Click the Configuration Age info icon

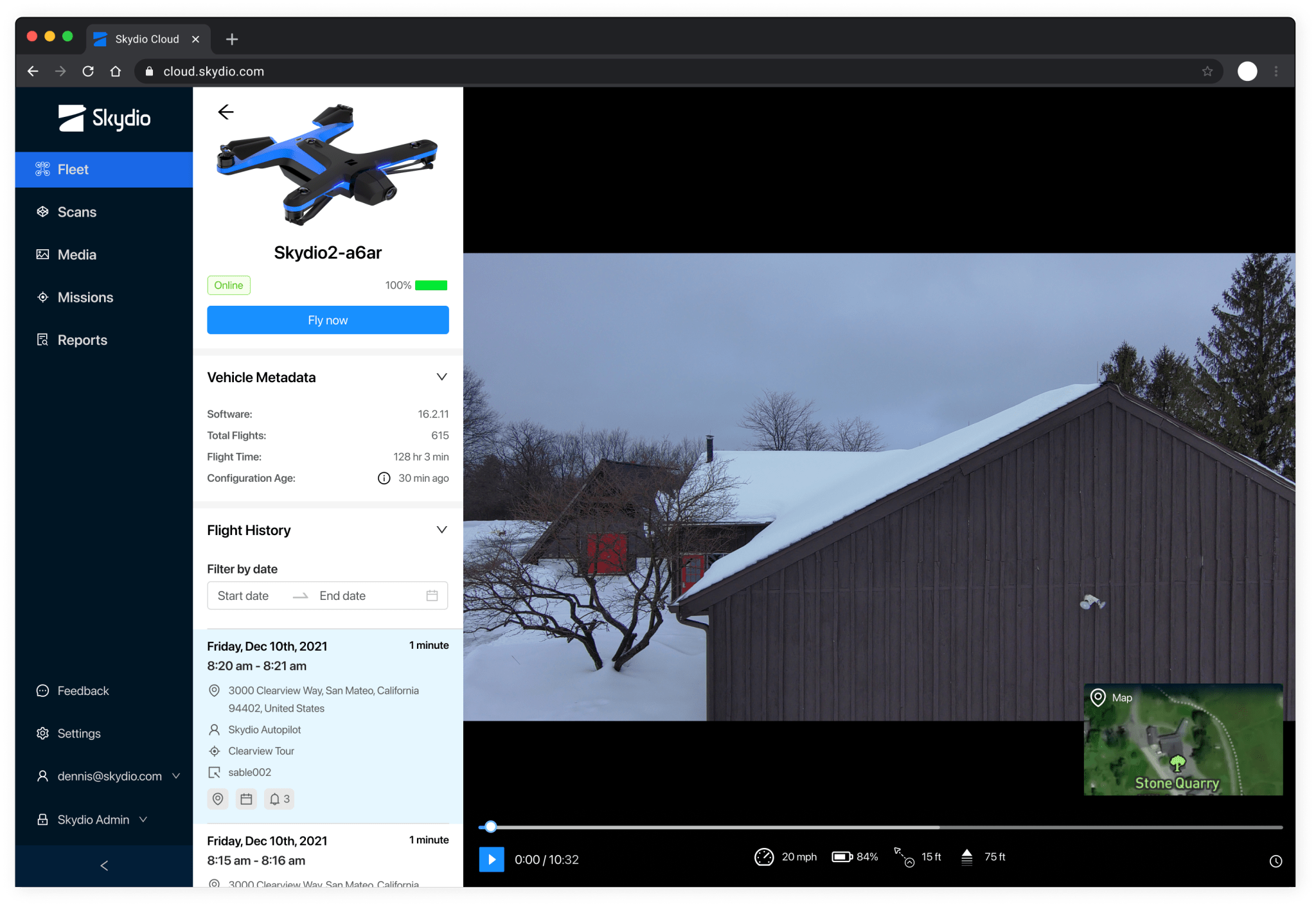384,479
